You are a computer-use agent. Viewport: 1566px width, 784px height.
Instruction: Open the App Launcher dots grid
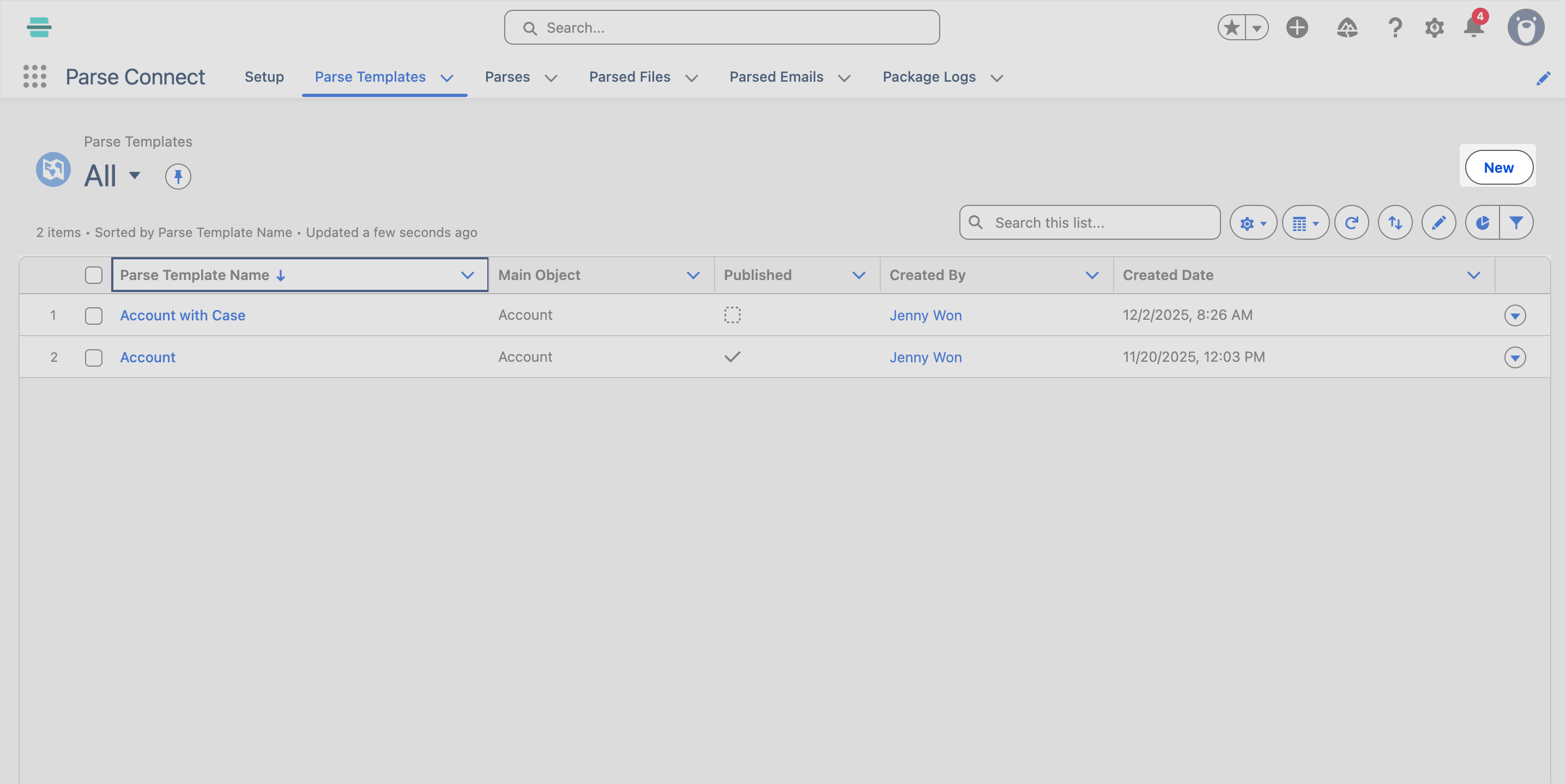tap(35, 77)
